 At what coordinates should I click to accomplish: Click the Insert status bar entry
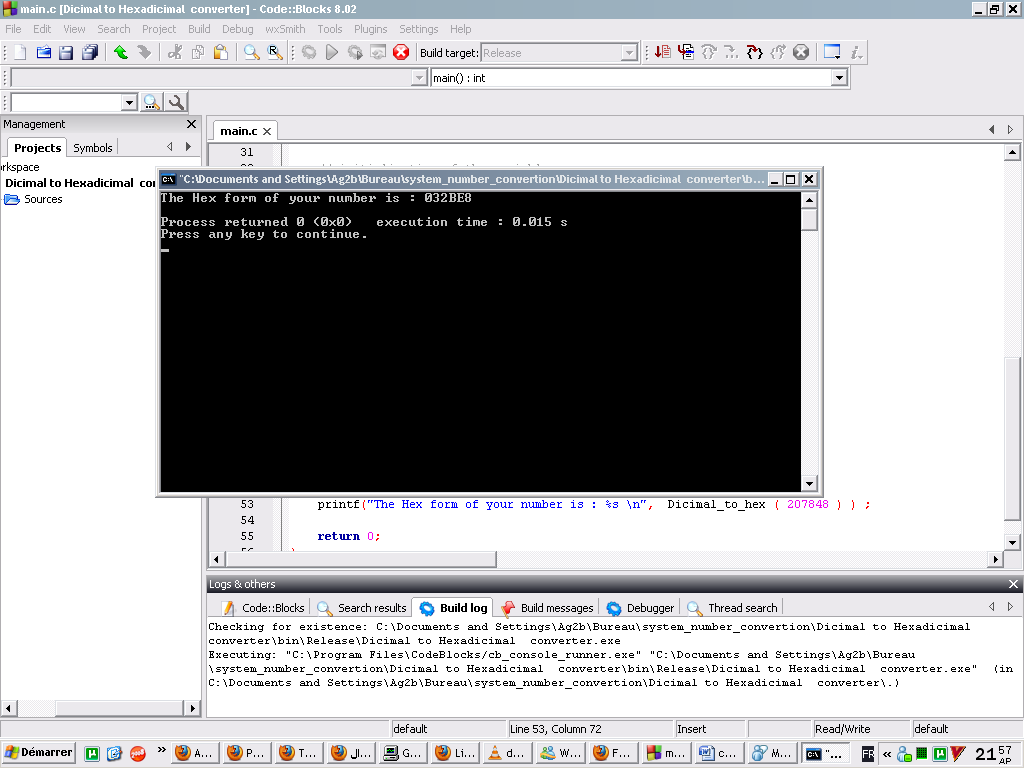coord(711,729)
